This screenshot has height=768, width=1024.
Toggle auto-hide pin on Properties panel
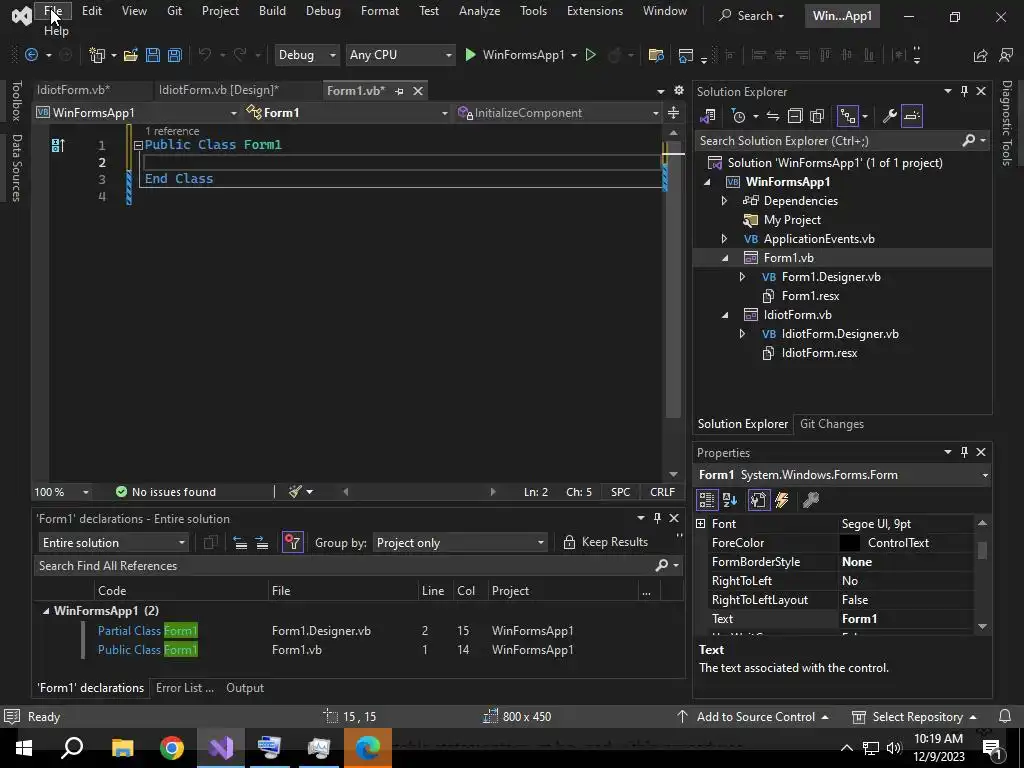point(964,452)
